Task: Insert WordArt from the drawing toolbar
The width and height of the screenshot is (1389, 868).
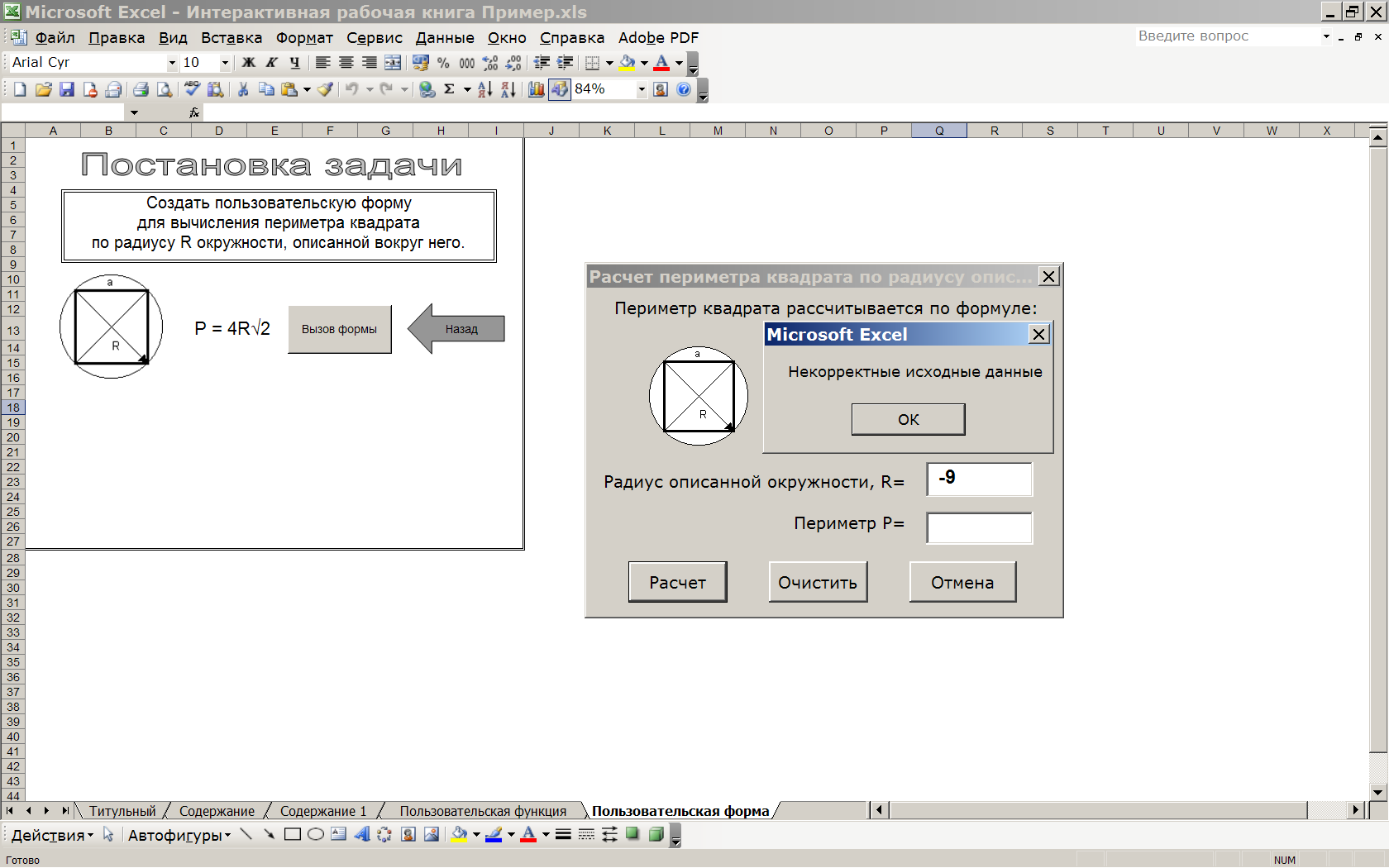Action: click(361, 834)
